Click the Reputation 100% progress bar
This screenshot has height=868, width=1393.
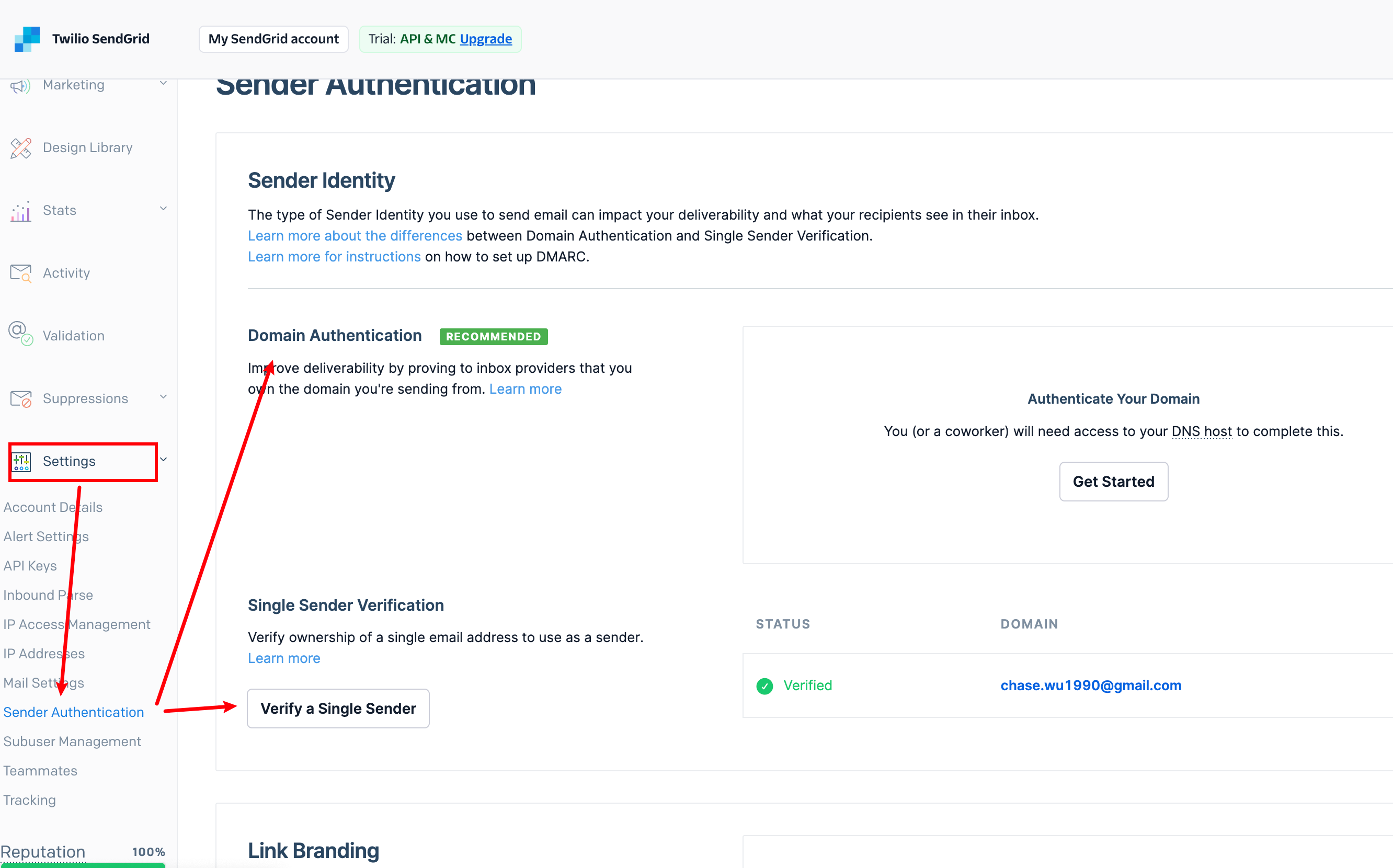pyautogui.click(x=83, y=865)
